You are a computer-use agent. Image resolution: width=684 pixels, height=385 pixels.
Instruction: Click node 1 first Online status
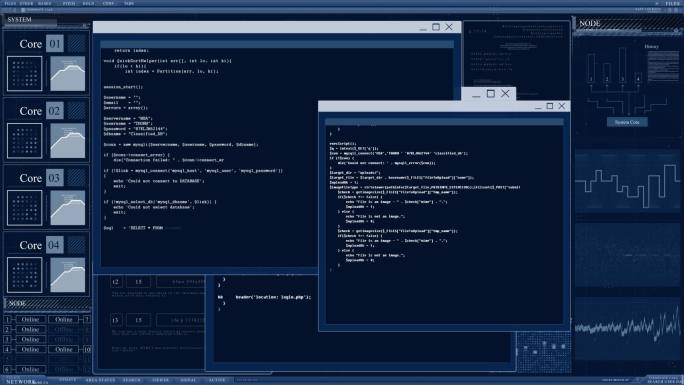pos(31,320)
